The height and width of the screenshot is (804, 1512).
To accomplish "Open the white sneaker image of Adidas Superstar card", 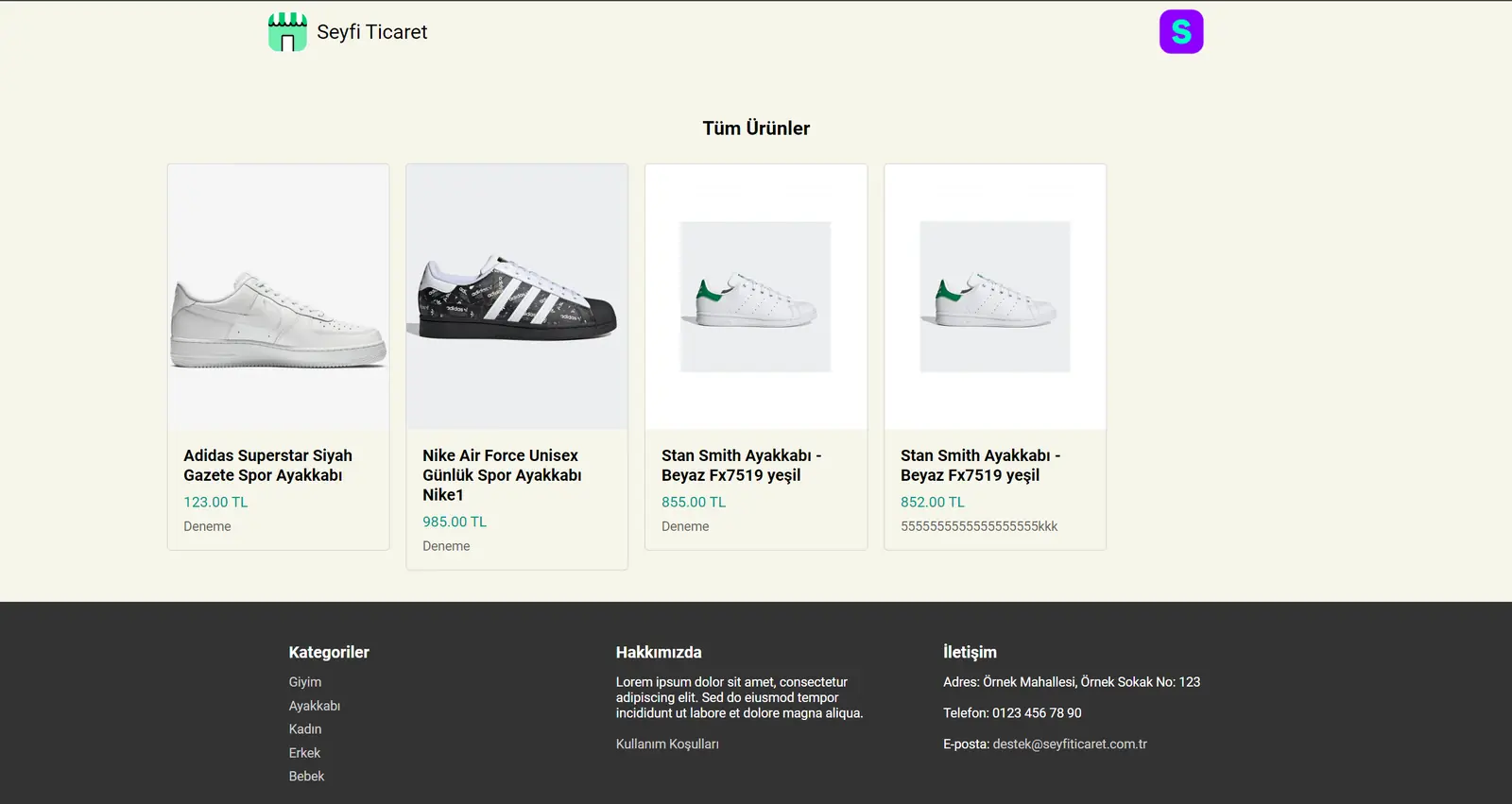I will (x=279, y=297).
